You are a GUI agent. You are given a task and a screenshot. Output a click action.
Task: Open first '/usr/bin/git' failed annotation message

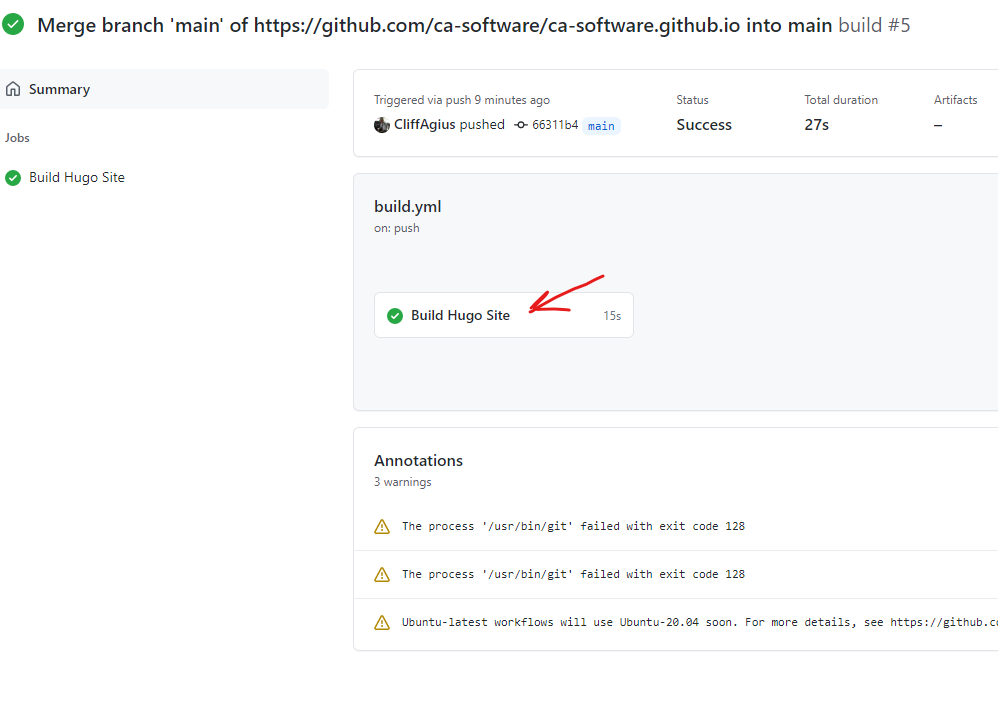pos(573,527)
